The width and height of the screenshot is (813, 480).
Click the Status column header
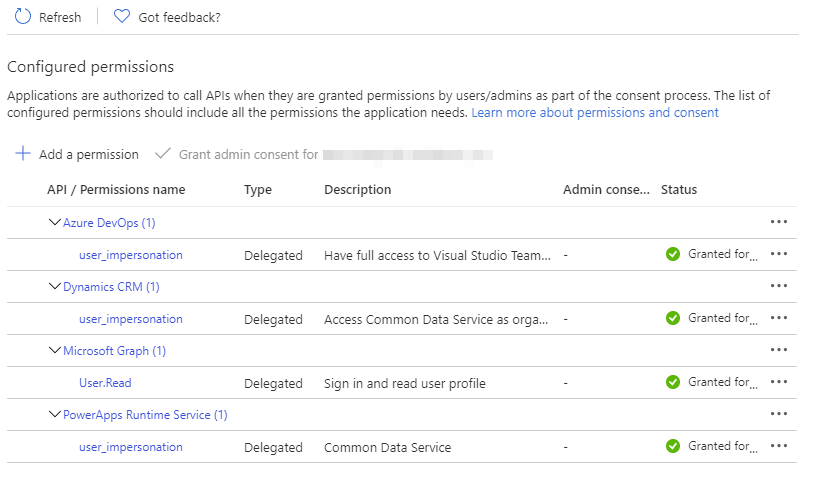(679, 190)
